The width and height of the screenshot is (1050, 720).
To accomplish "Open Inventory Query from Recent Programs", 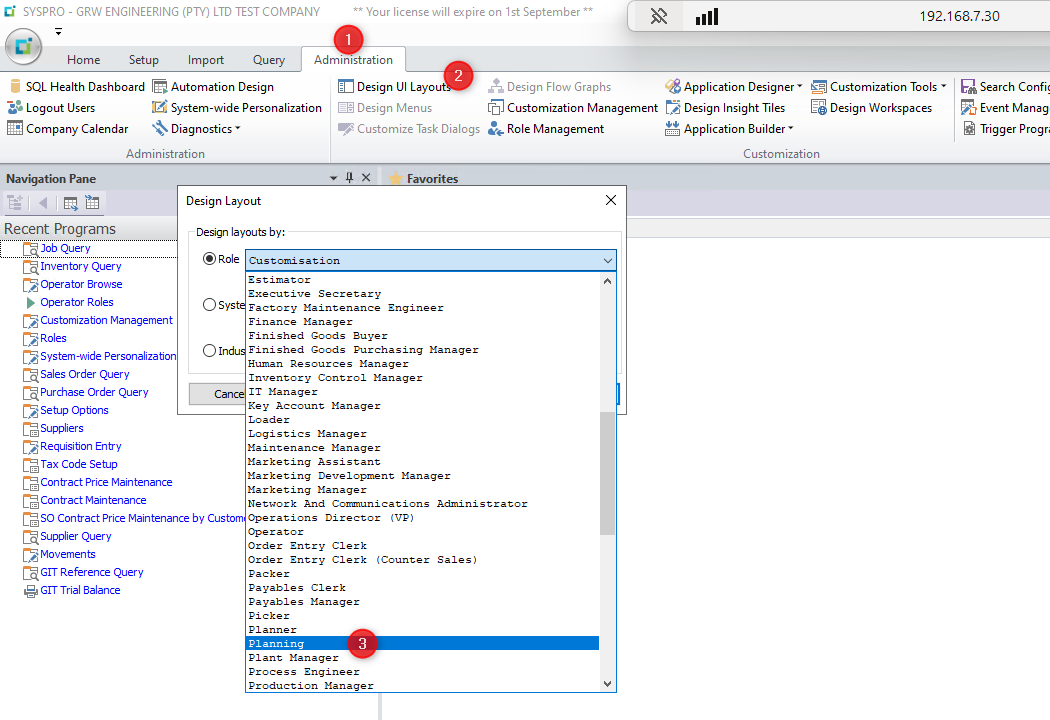I will coord(81,266).
